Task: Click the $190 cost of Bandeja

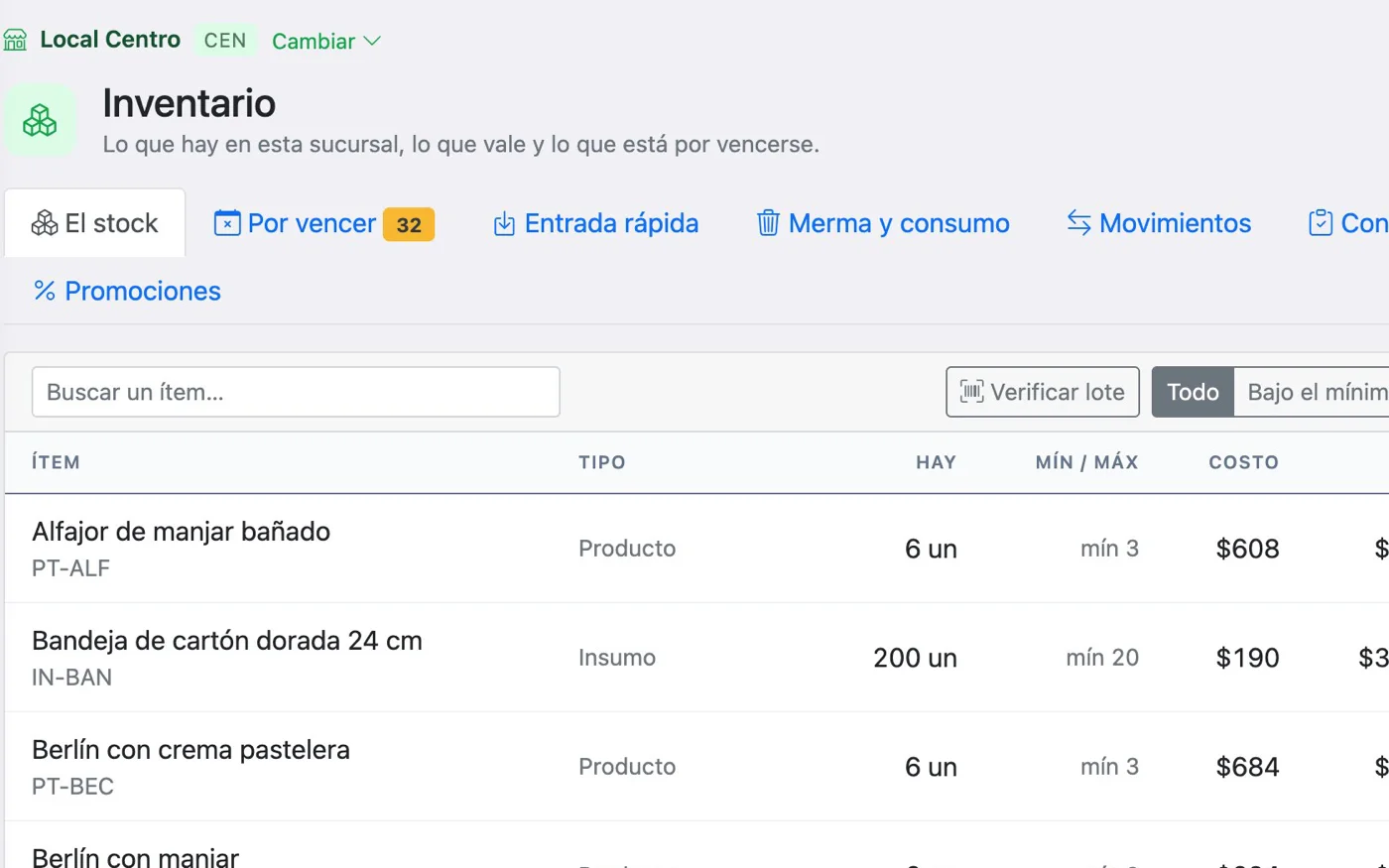Action: tap(1247, 658)
